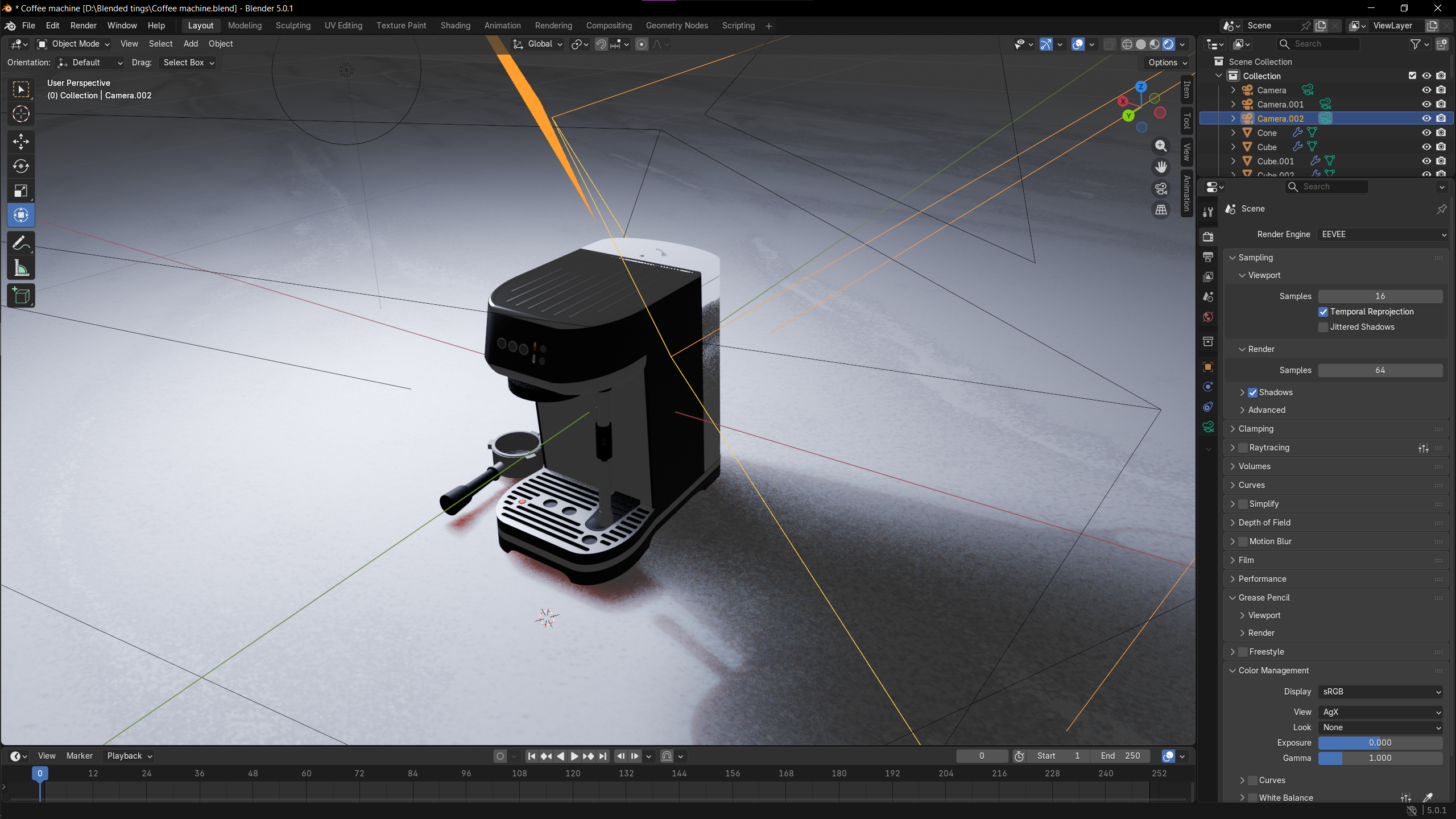1456x819 pixels.
Task: Switch perspective/orthographic using the grid gizmo
Action: click(1161, 210)
